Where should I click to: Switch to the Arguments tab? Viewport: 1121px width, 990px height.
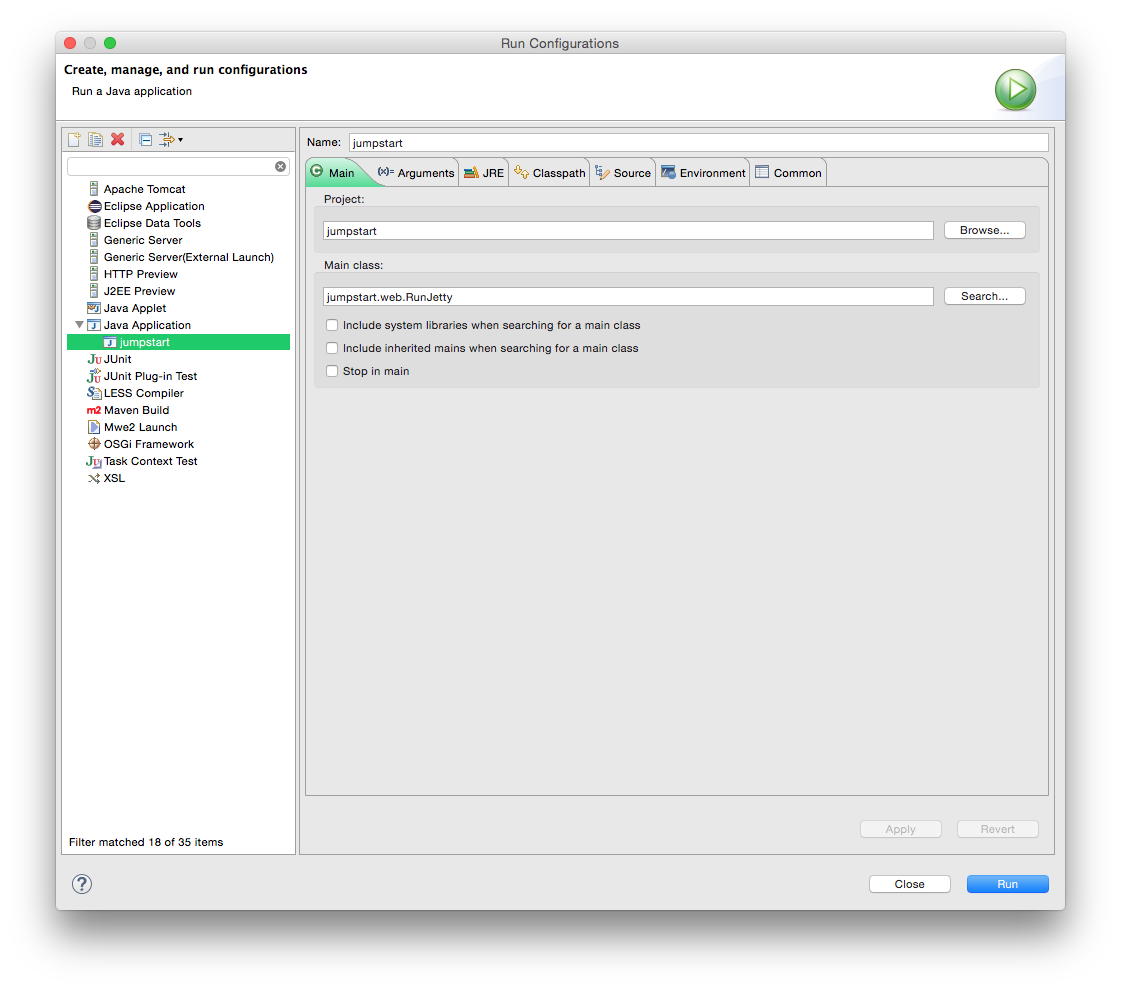pyautogui.click(x=416, y=173)
